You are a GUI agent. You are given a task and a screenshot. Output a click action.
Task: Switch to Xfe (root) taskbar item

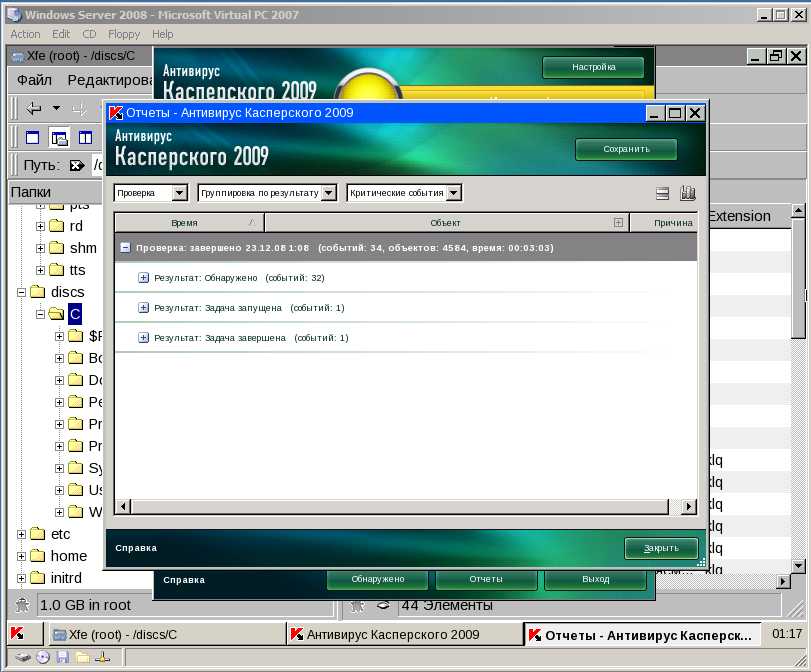coord(167,634)
